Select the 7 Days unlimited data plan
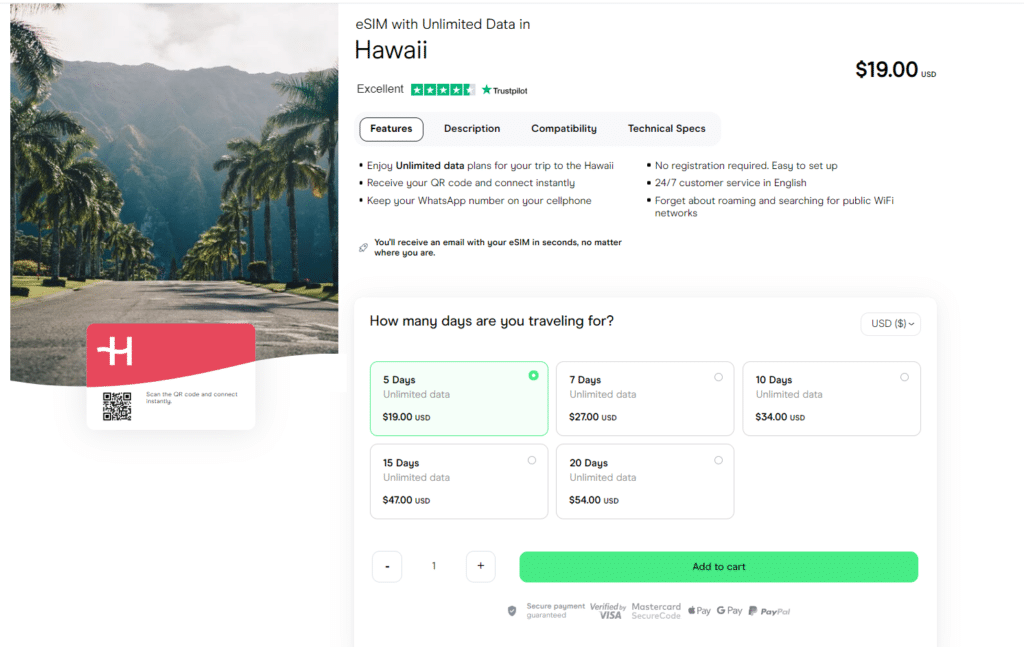This screenshot has height=647, width=1024. pyautogui.click(x=645, y=398)
